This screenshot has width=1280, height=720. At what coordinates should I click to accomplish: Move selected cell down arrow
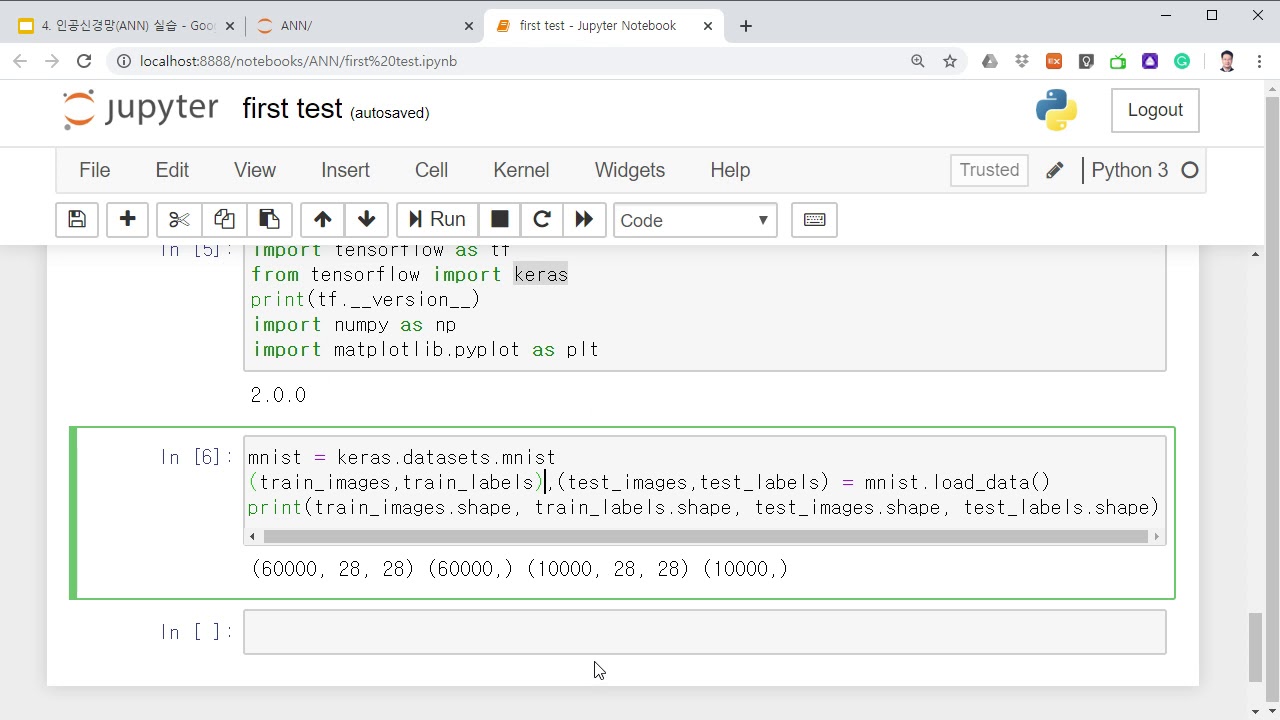point(366,220)
